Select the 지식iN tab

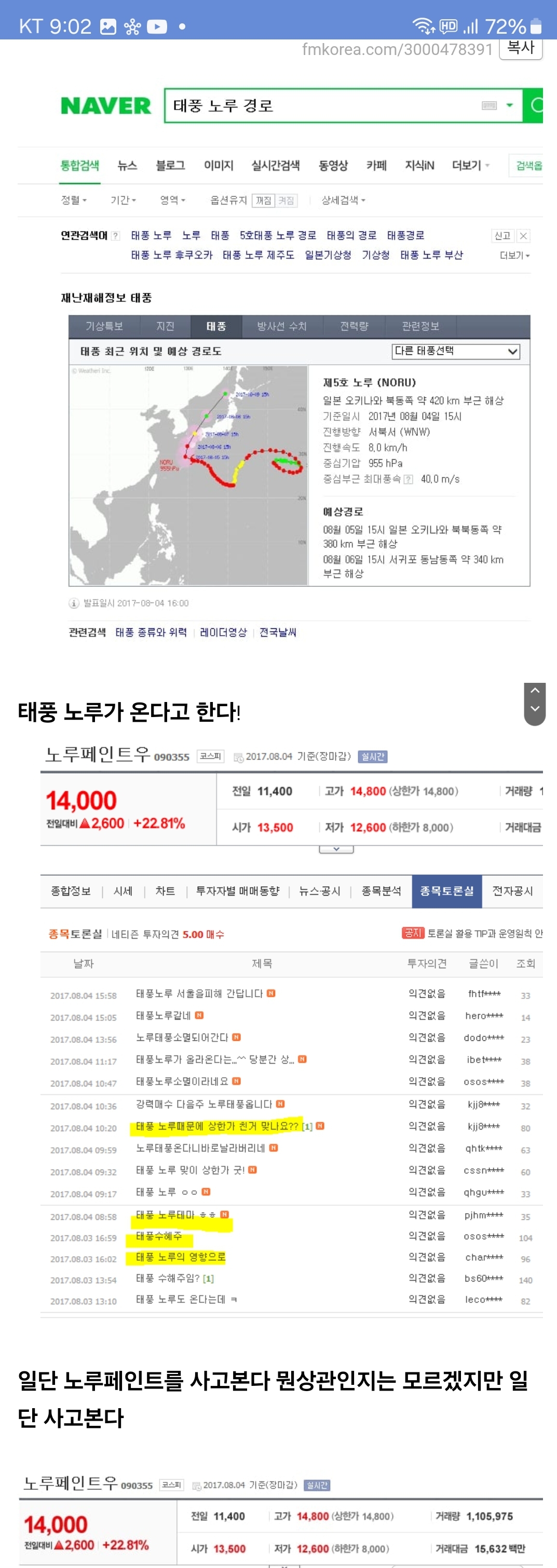coord(419,166)
